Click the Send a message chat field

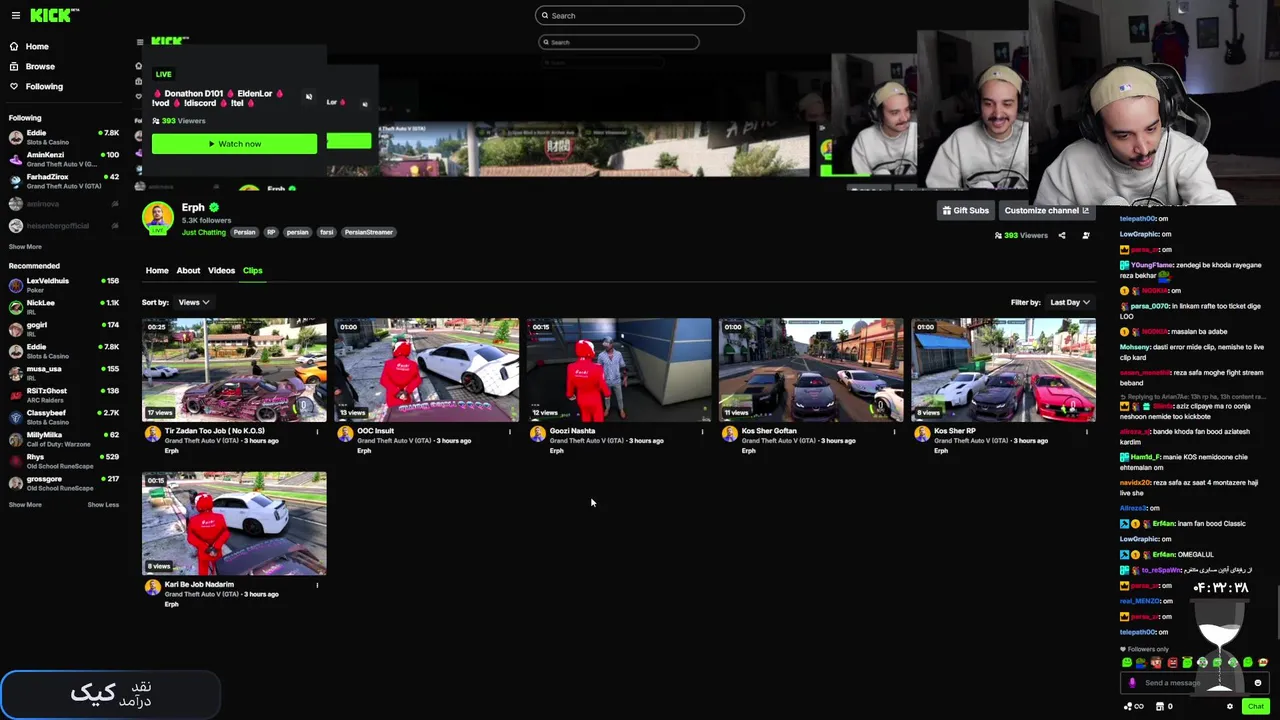[x=1196, y=683]
